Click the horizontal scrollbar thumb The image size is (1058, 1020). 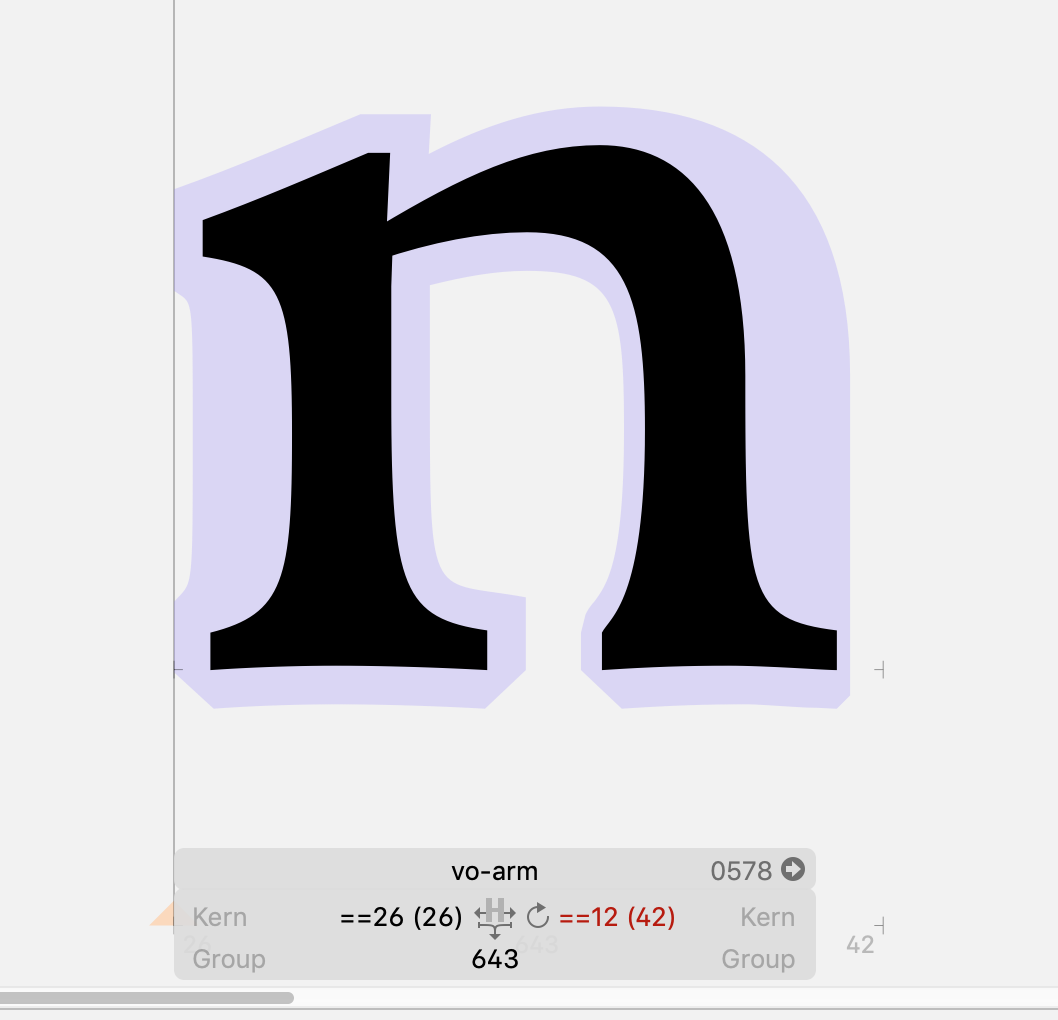pos(146,997)
